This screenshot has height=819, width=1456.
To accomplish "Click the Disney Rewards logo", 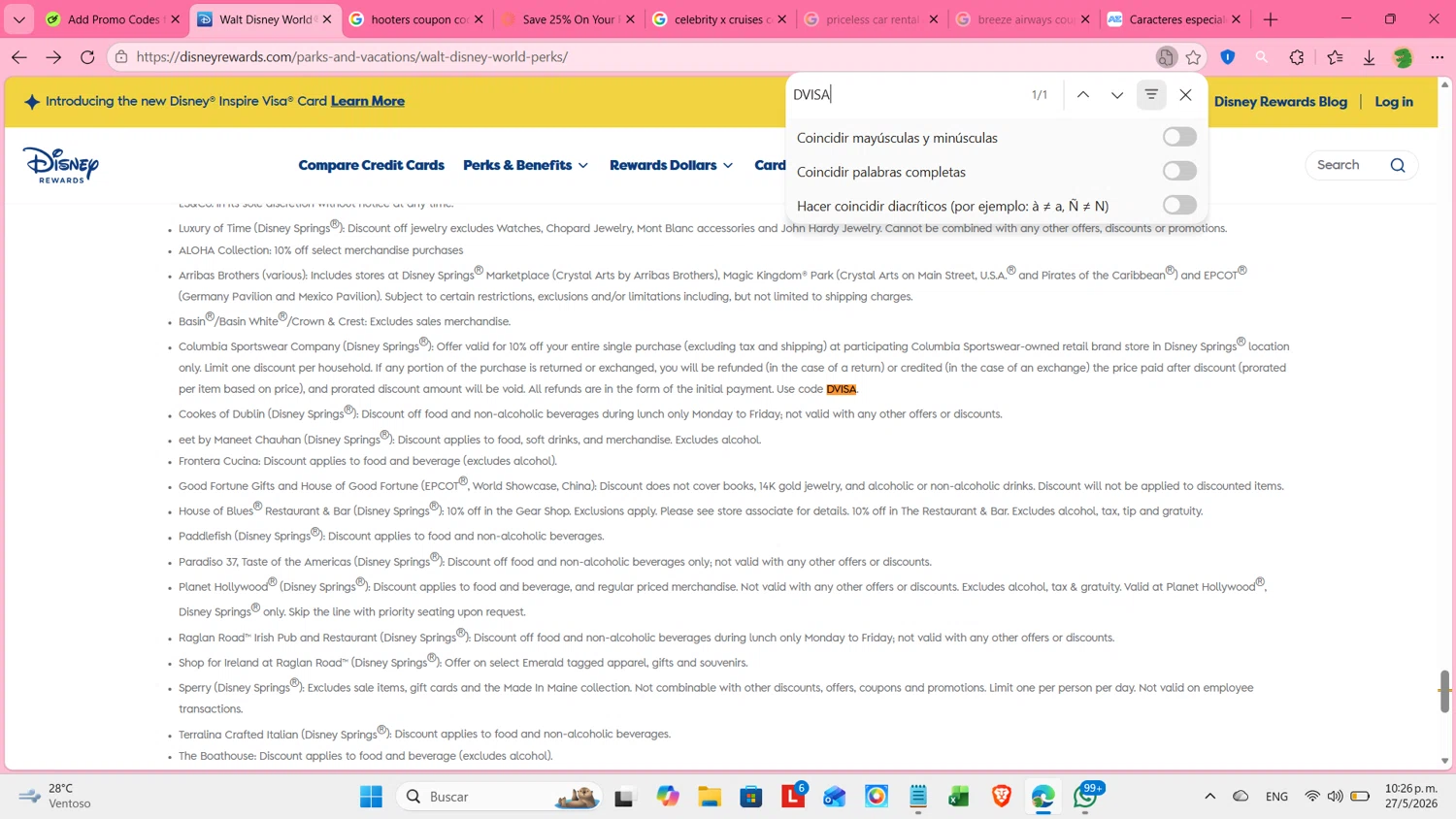I will (x=60, y=165).
